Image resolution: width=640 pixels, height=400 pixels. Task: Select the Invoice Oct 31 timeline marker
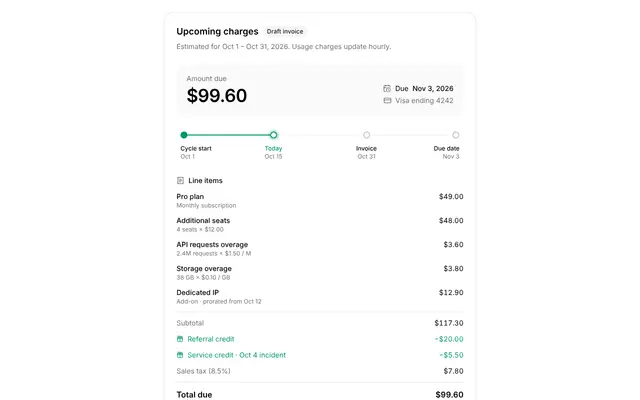click(x=367, y=135)
